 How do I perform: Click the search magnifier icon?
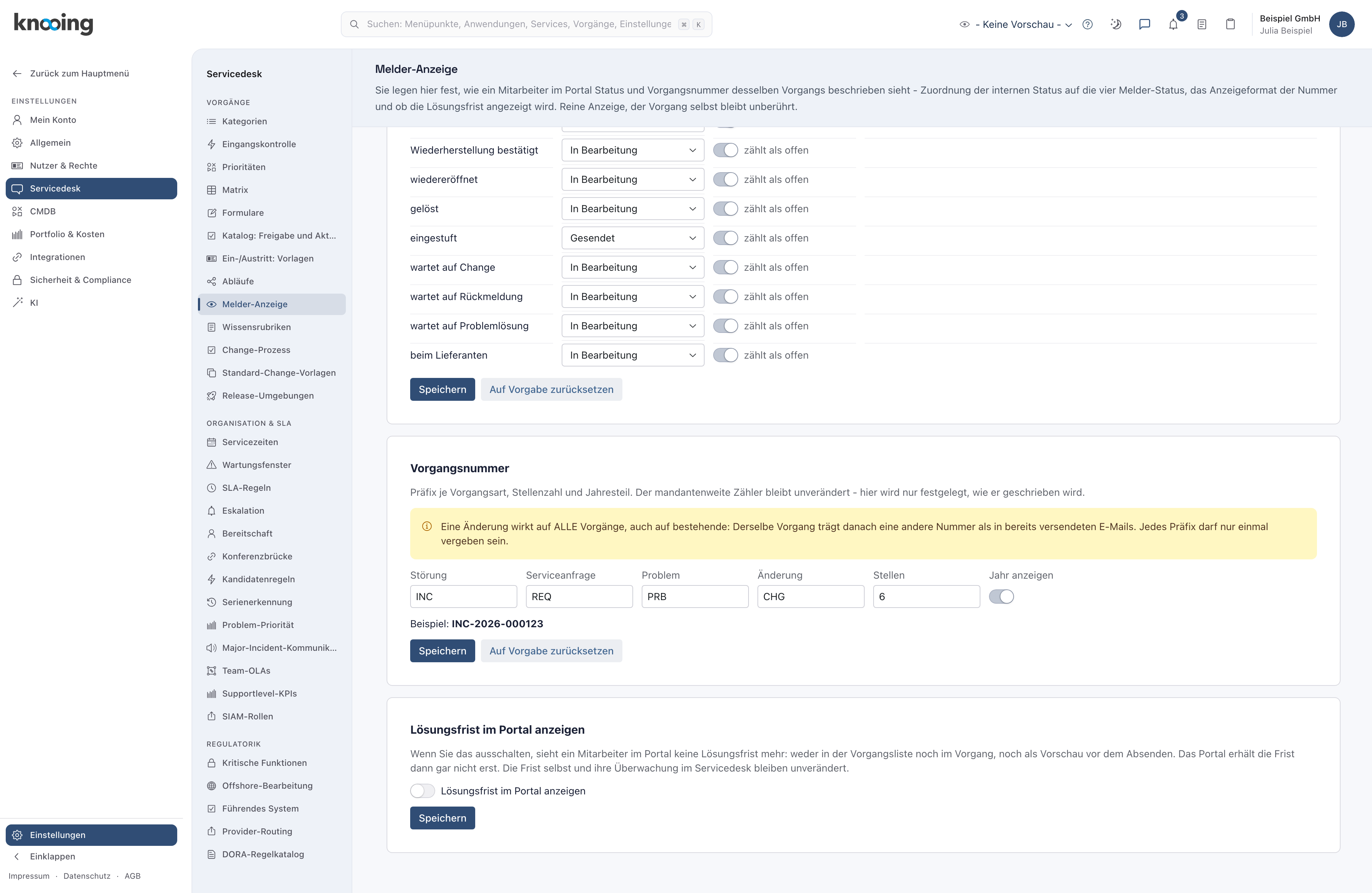tap(354, 24)
